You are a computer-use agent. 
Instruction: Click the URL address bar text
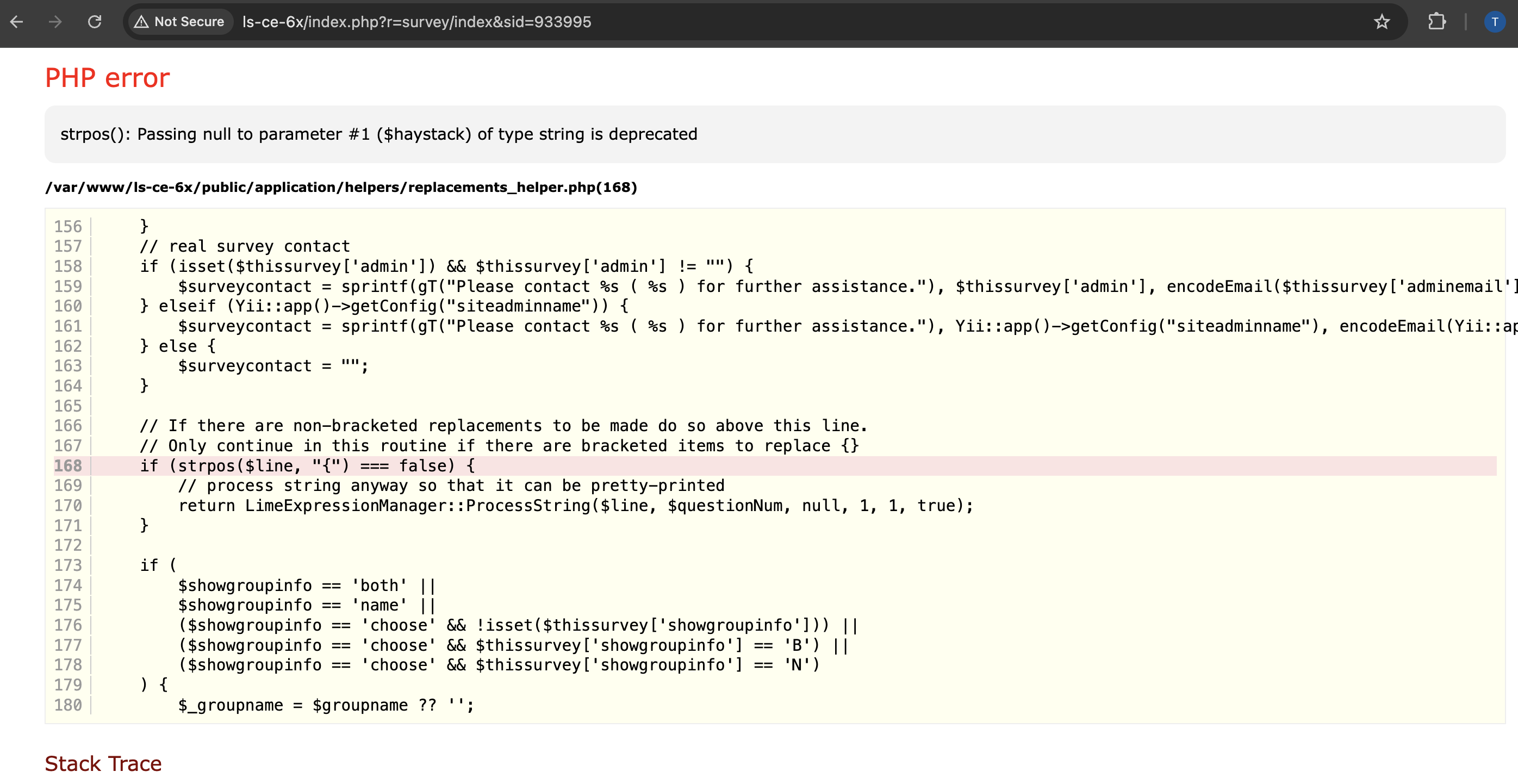[416, 22]
